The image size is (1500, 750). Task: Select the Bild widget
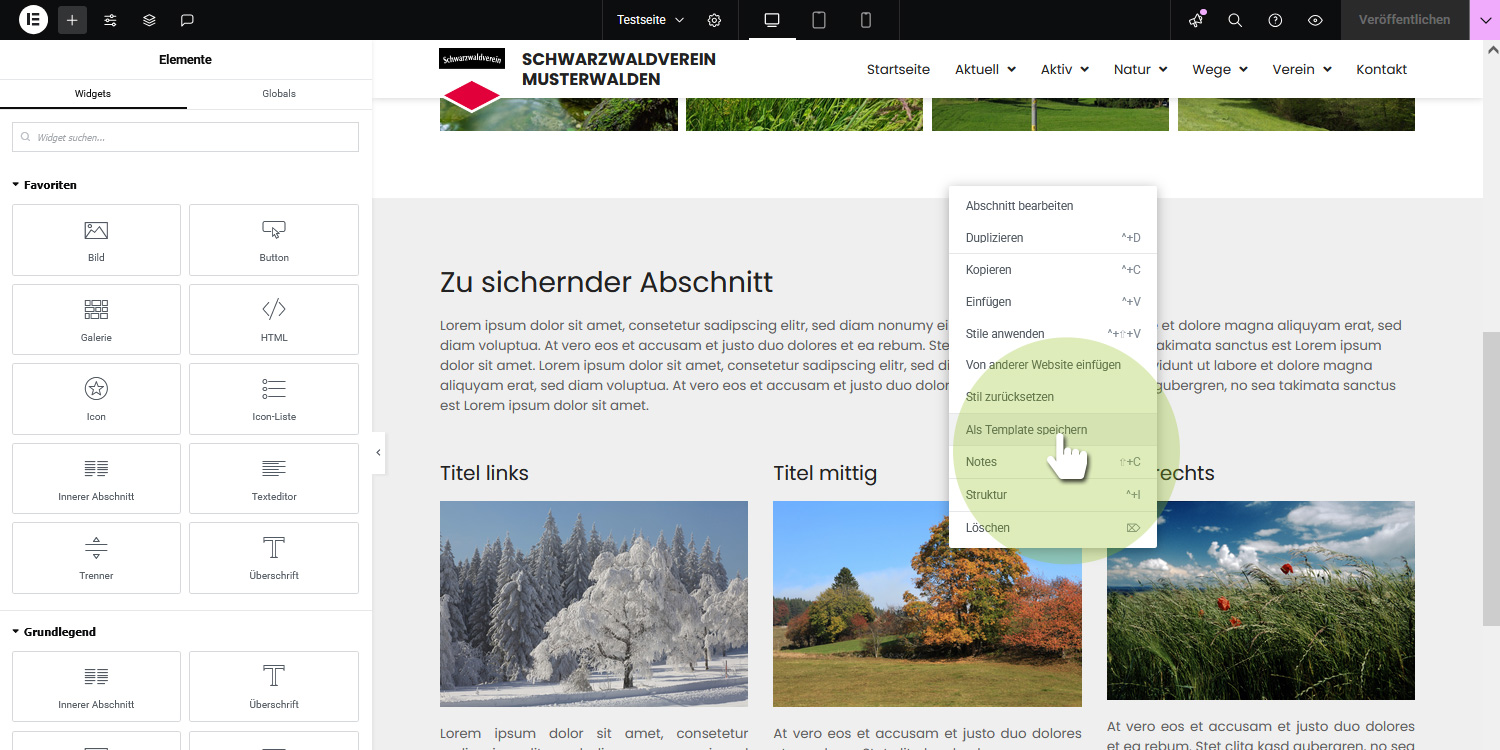pyautogui.click(x=96, y=240)
